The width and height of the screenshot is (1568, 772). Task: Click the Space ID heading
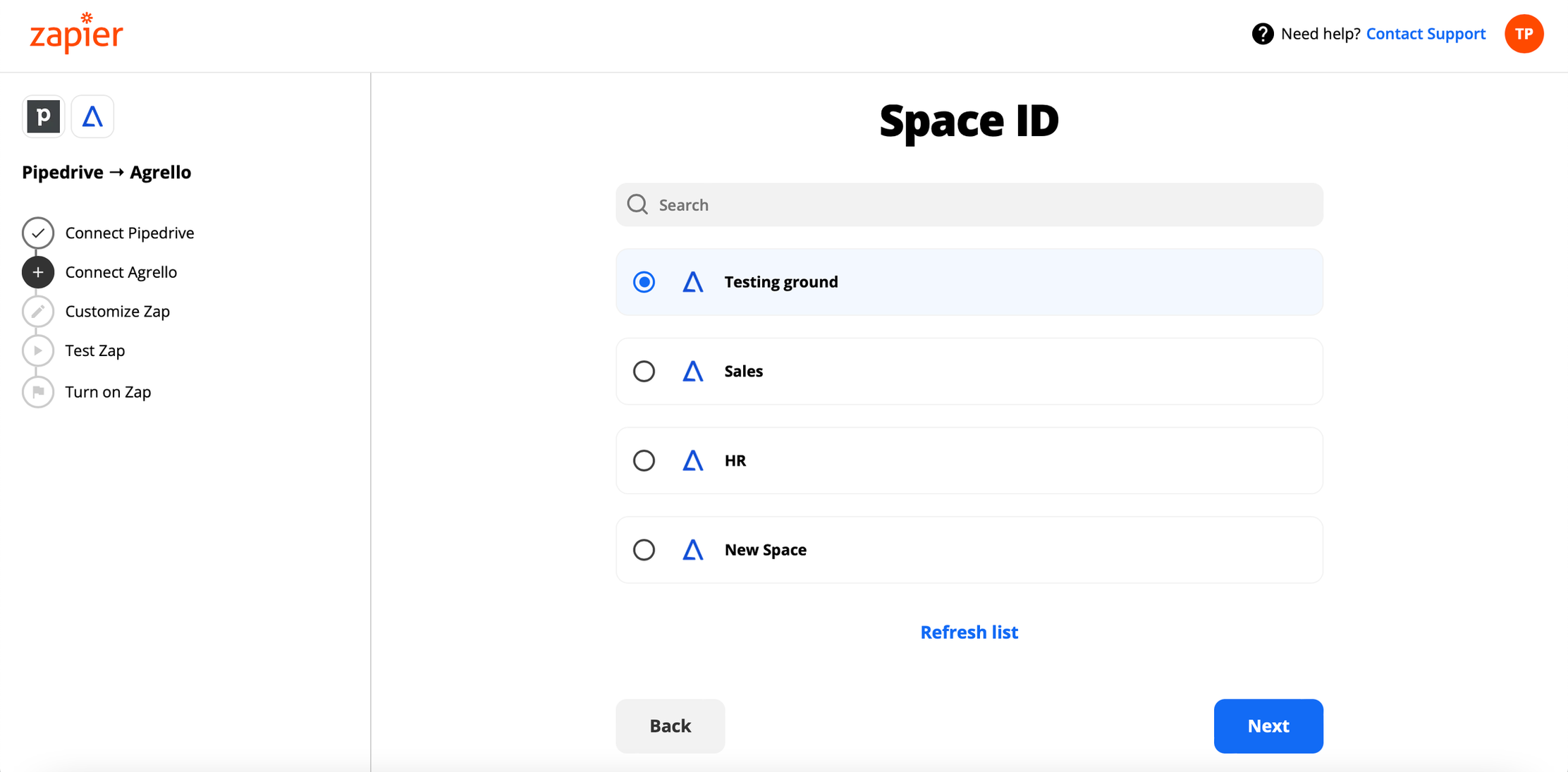point(969,121)
